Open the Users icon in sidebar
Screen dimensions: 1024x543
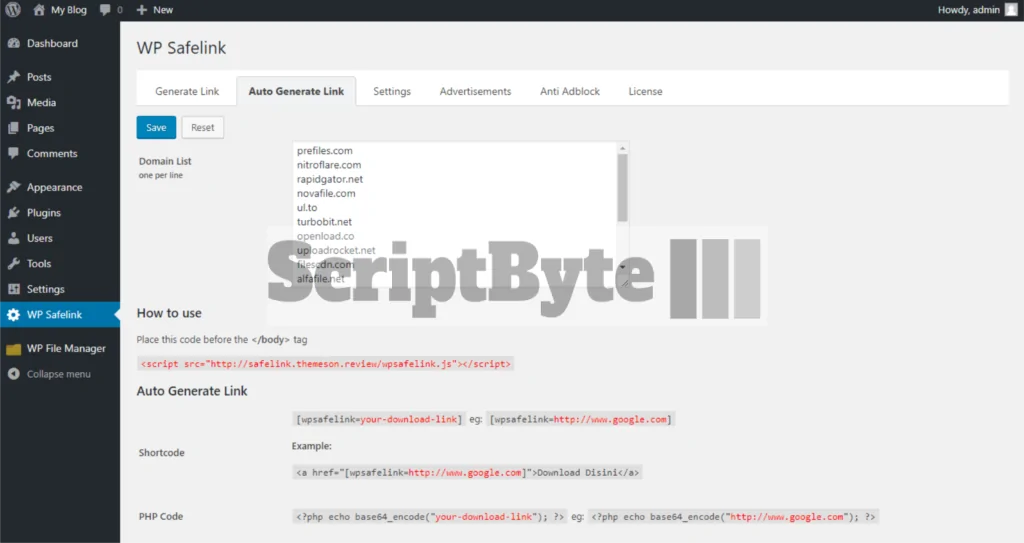click(x=13, y=239)
